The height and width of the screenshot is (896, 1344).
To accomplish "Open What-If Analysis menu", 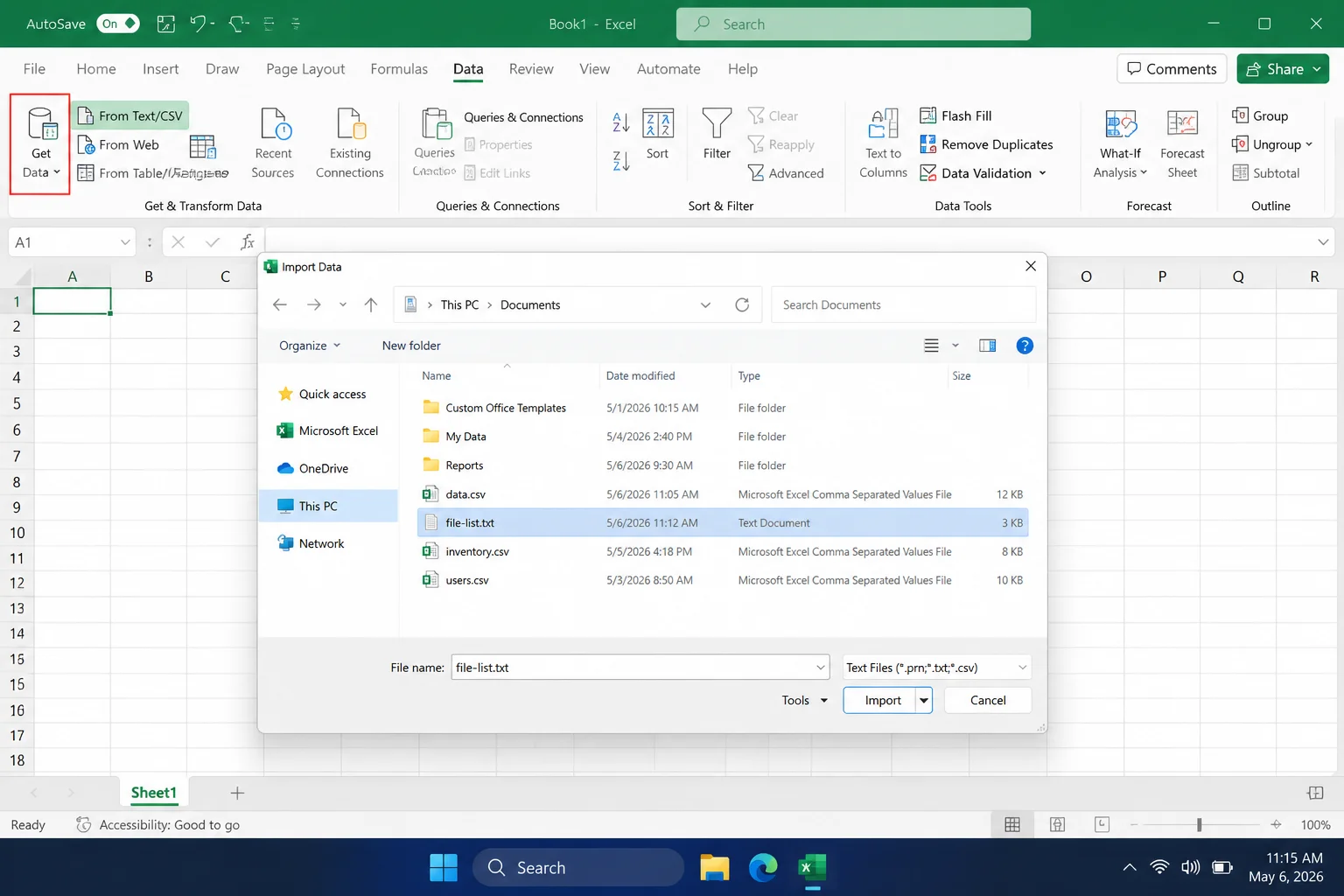I will click(1120, 143).
